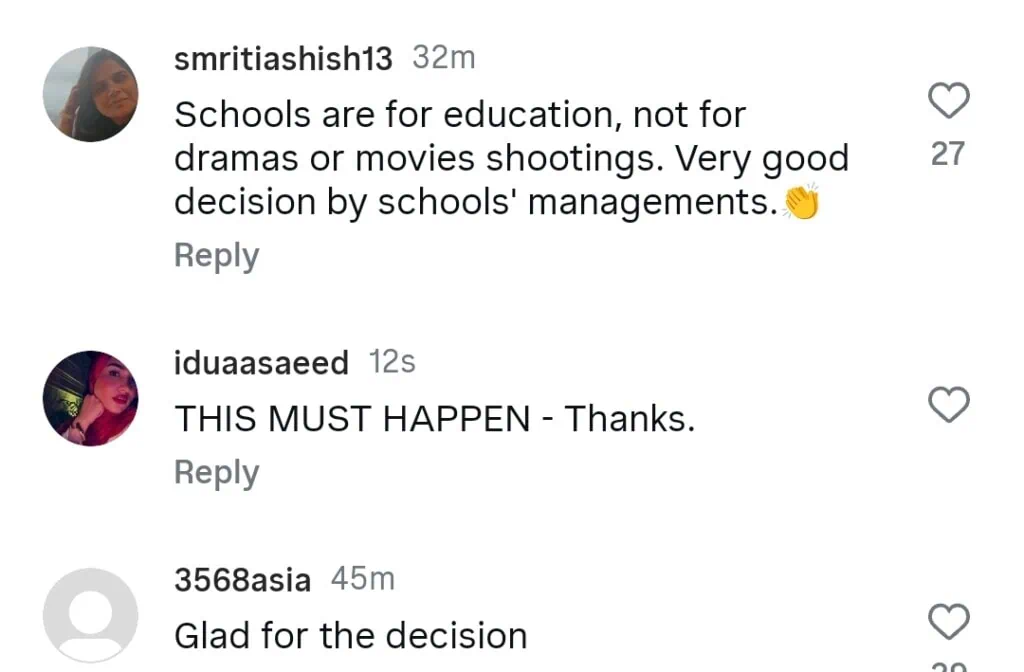Open smritiashish13's profile picture

click(91, 94)
